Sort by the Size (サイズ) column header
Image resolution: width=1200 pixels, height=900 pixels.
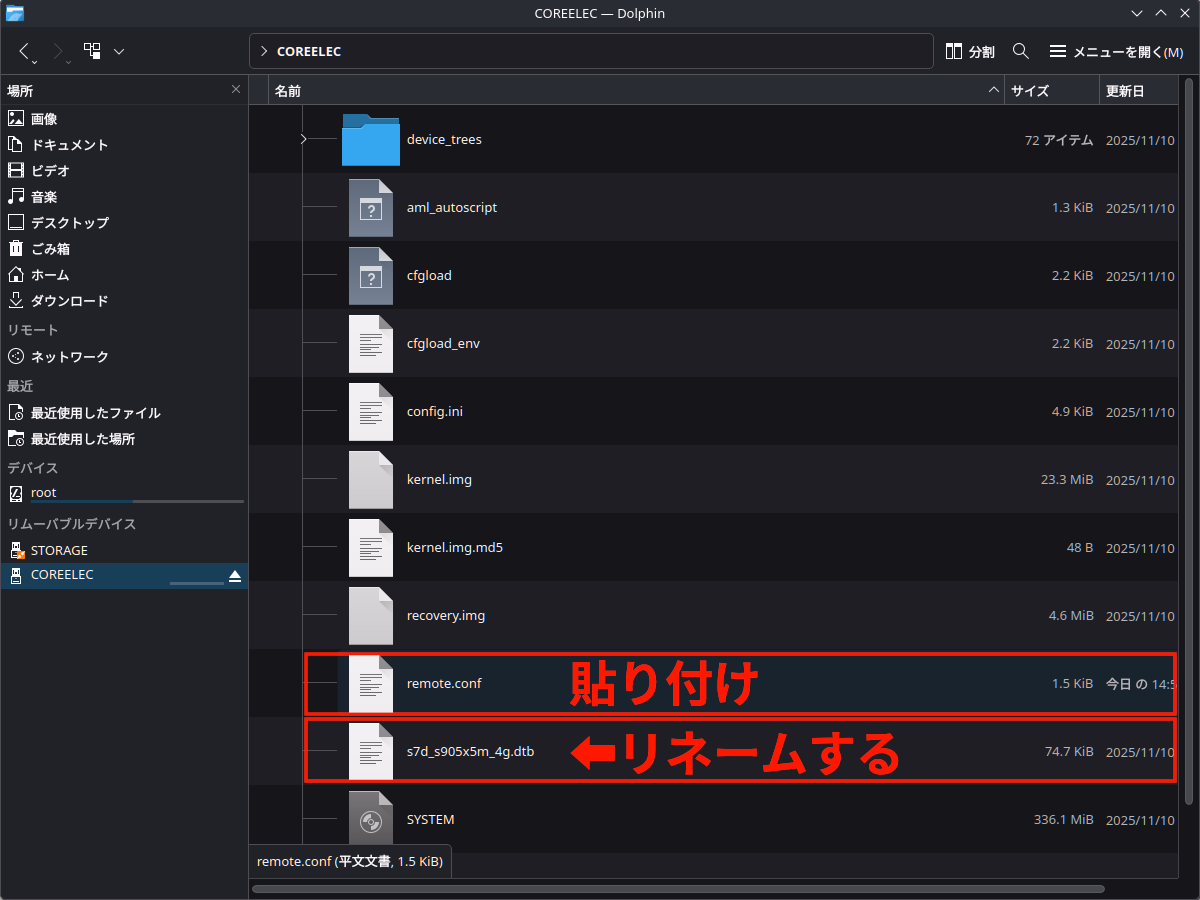[1051, 90]
